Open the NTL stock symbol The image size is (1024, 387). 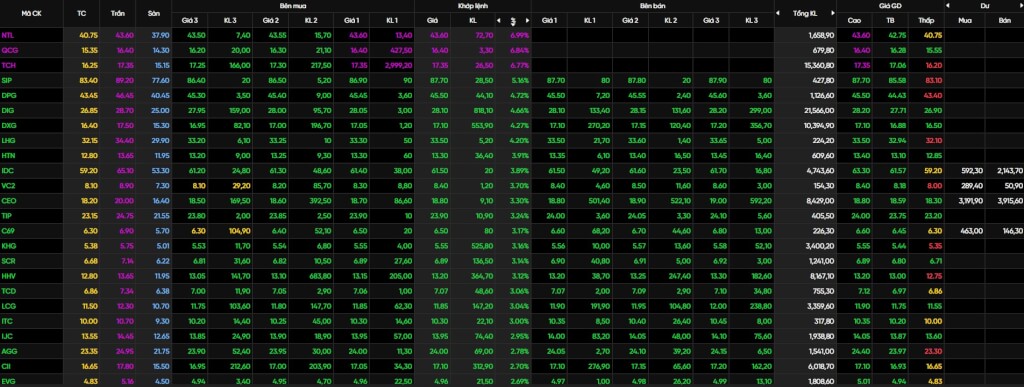pyautogui.click(x=7, y=35)
